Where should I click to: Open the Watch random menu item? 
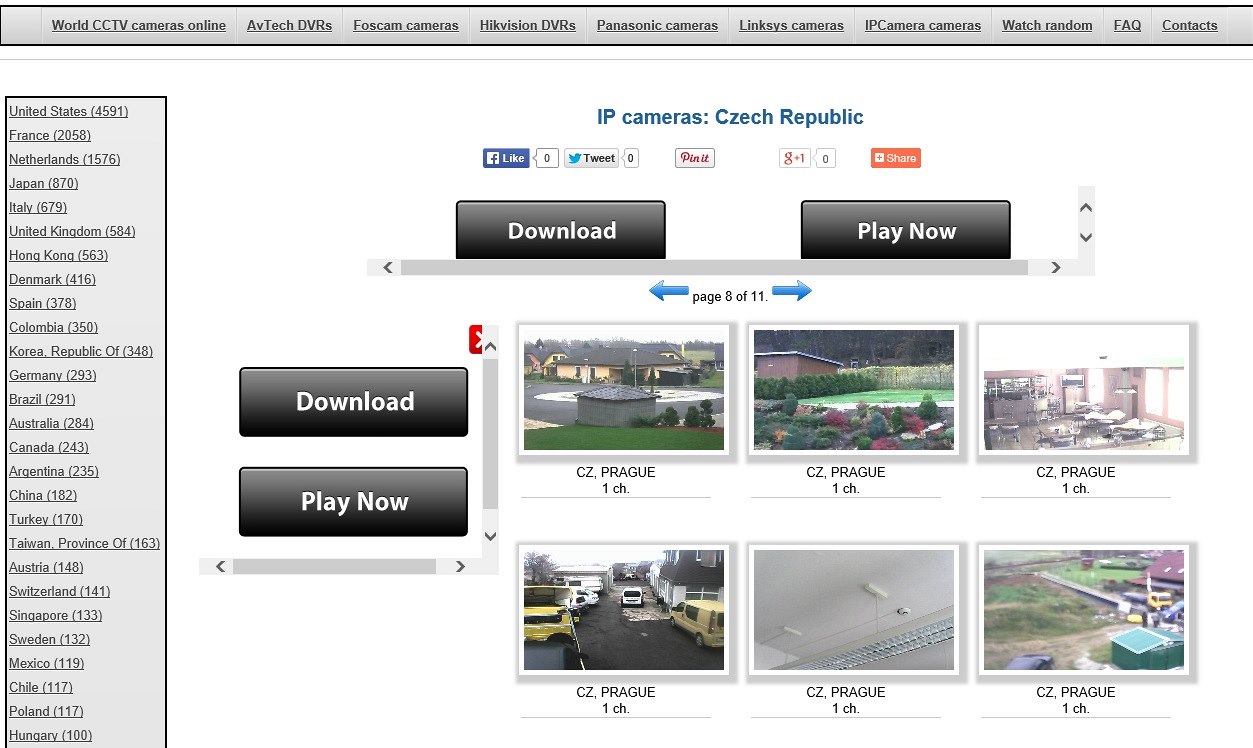[x=1047, y=26]
